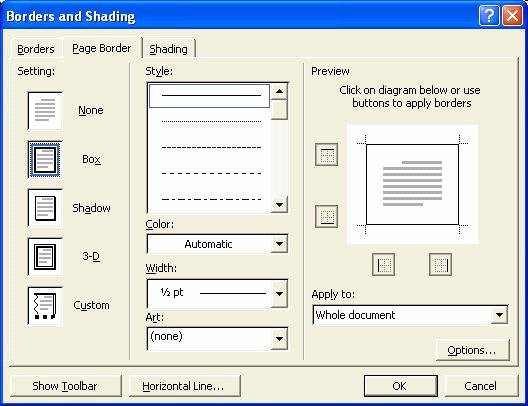The height and width of the screenshot is (406, 528).
Task: Select the None border setting icon
Action: [x=45, y=110]
